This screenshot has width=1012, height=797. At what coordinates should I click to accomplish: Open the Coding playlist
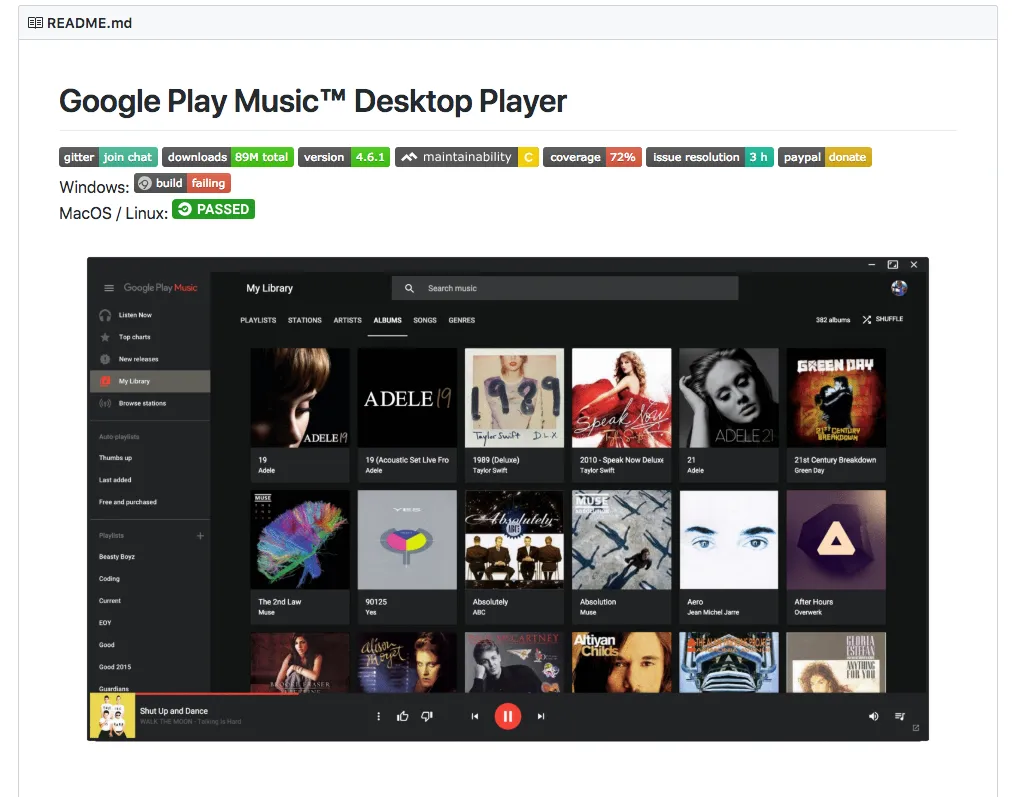109,578
